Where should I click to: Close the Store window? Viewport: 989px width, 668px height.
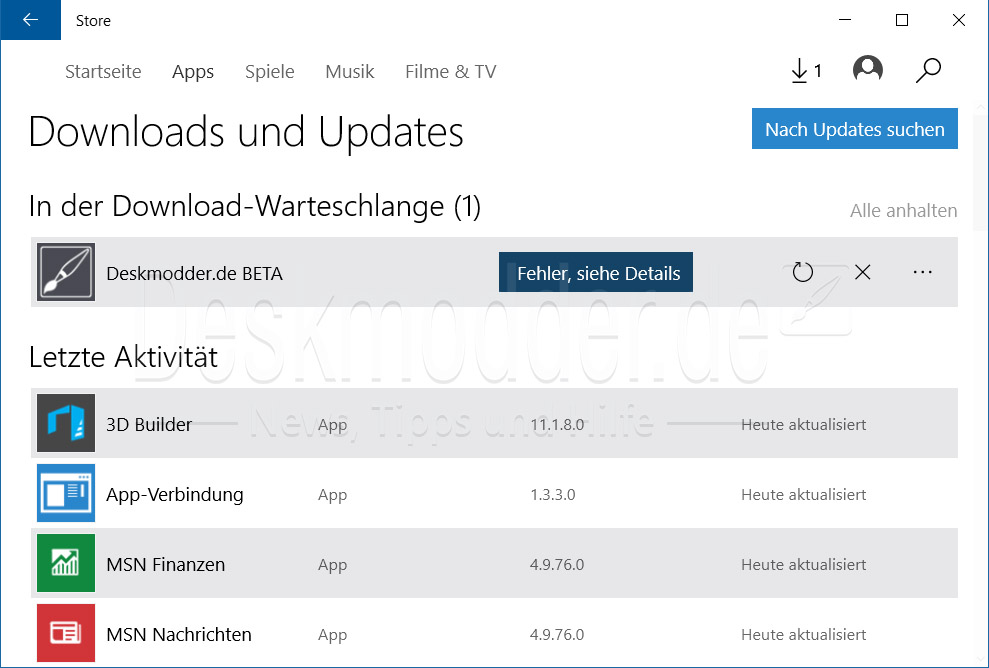(959, 20)
